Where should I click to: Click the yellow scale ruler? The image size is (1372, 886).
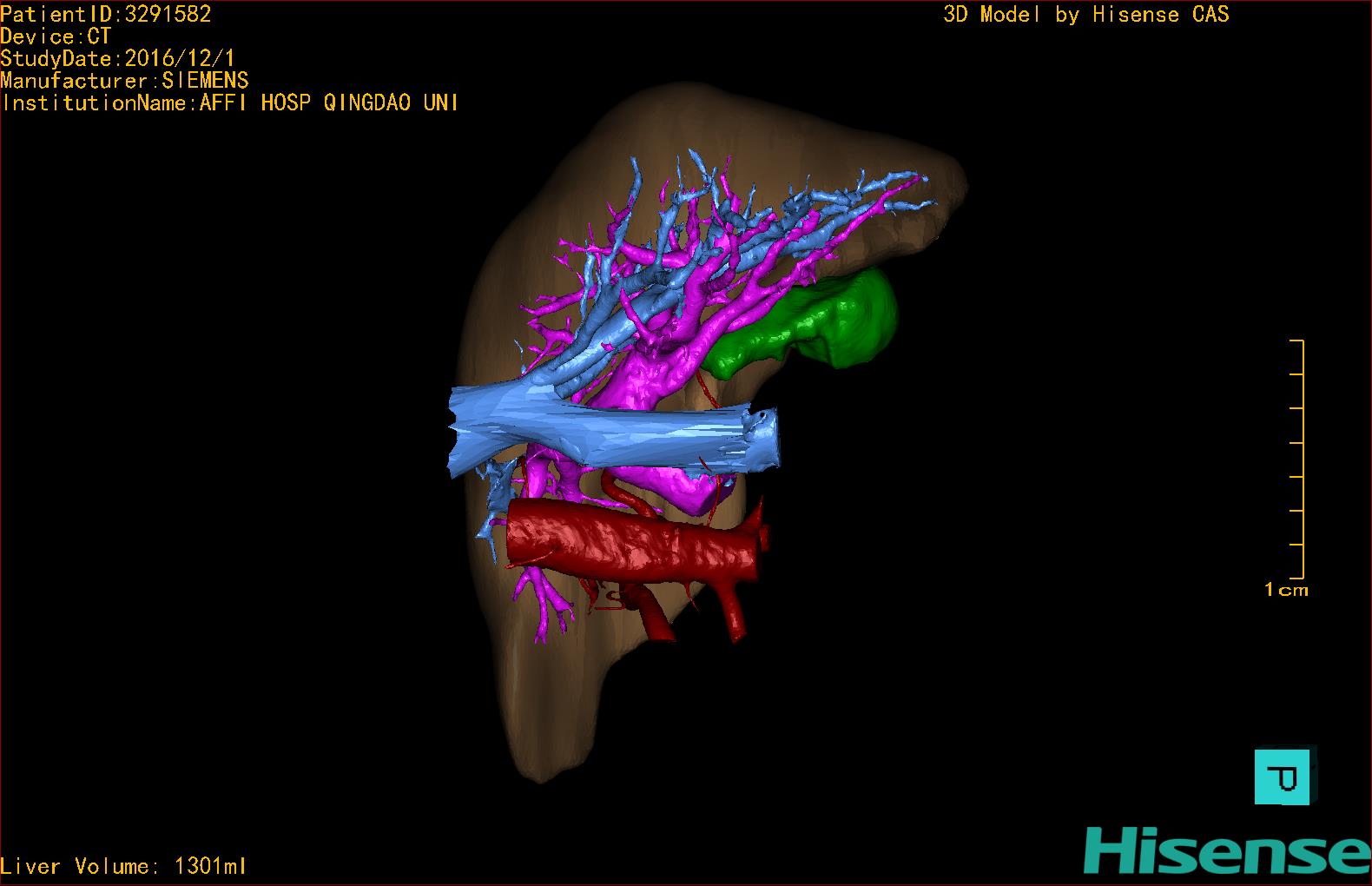[1296, 460]
